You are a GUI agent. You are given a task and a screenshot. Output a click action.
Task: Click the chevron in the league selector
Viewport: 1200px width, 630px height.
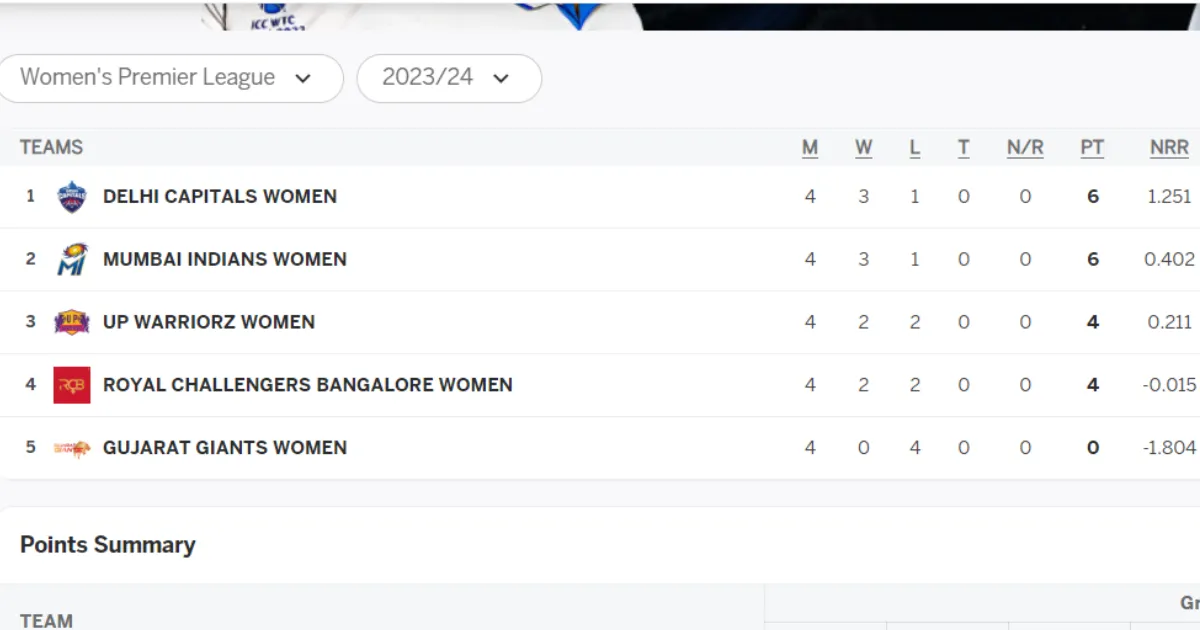(303, 78)
